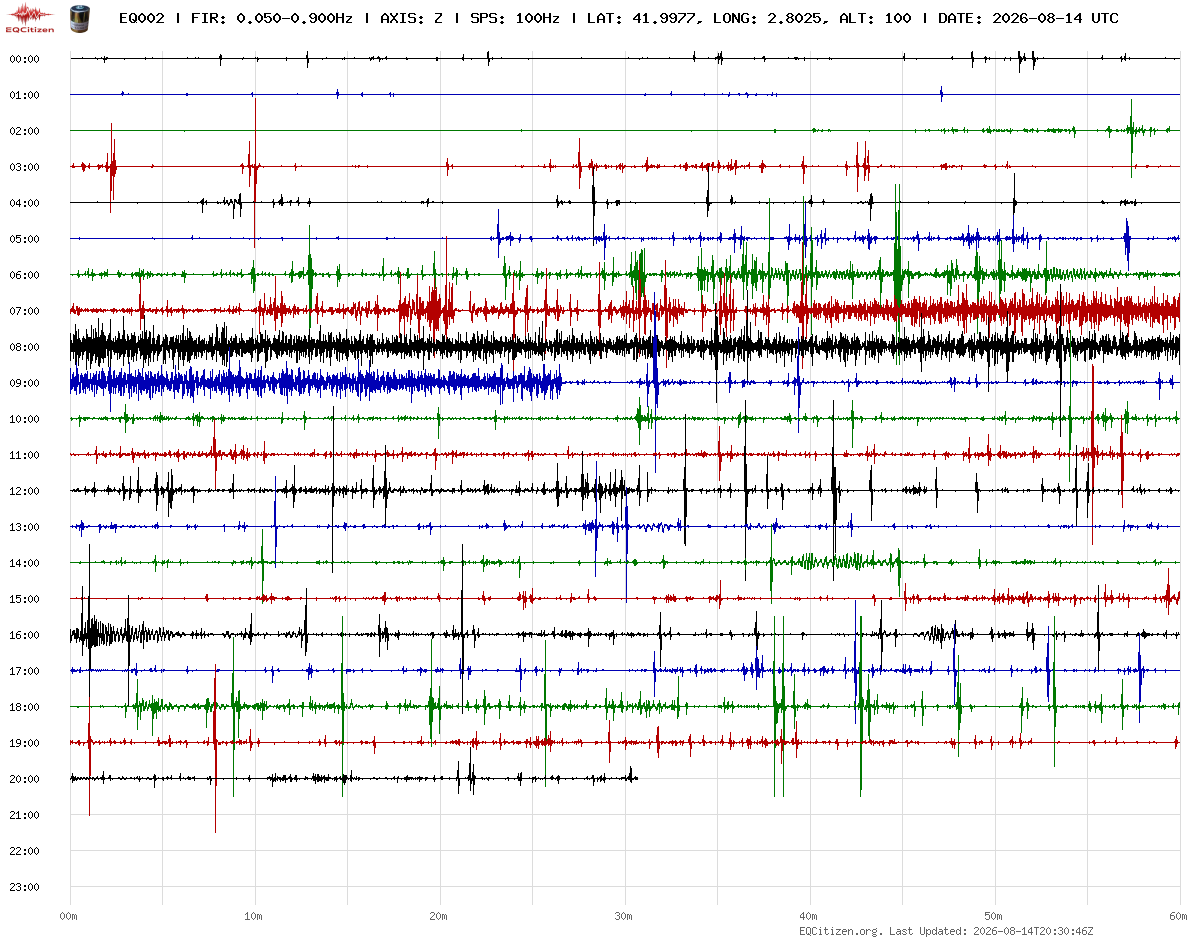Click the 20:00 hour label

point(24,779)
